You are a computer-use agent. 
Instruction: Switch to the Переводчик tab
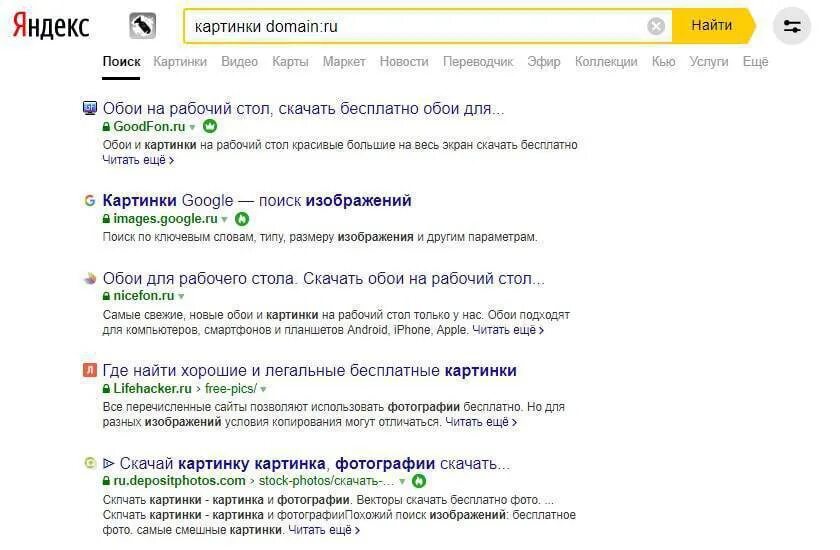(478, 62)
